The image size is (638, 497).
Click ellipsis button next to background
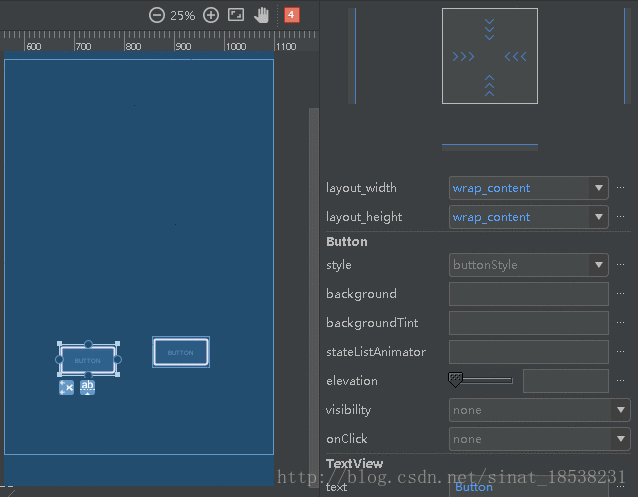tap(620, 293)
